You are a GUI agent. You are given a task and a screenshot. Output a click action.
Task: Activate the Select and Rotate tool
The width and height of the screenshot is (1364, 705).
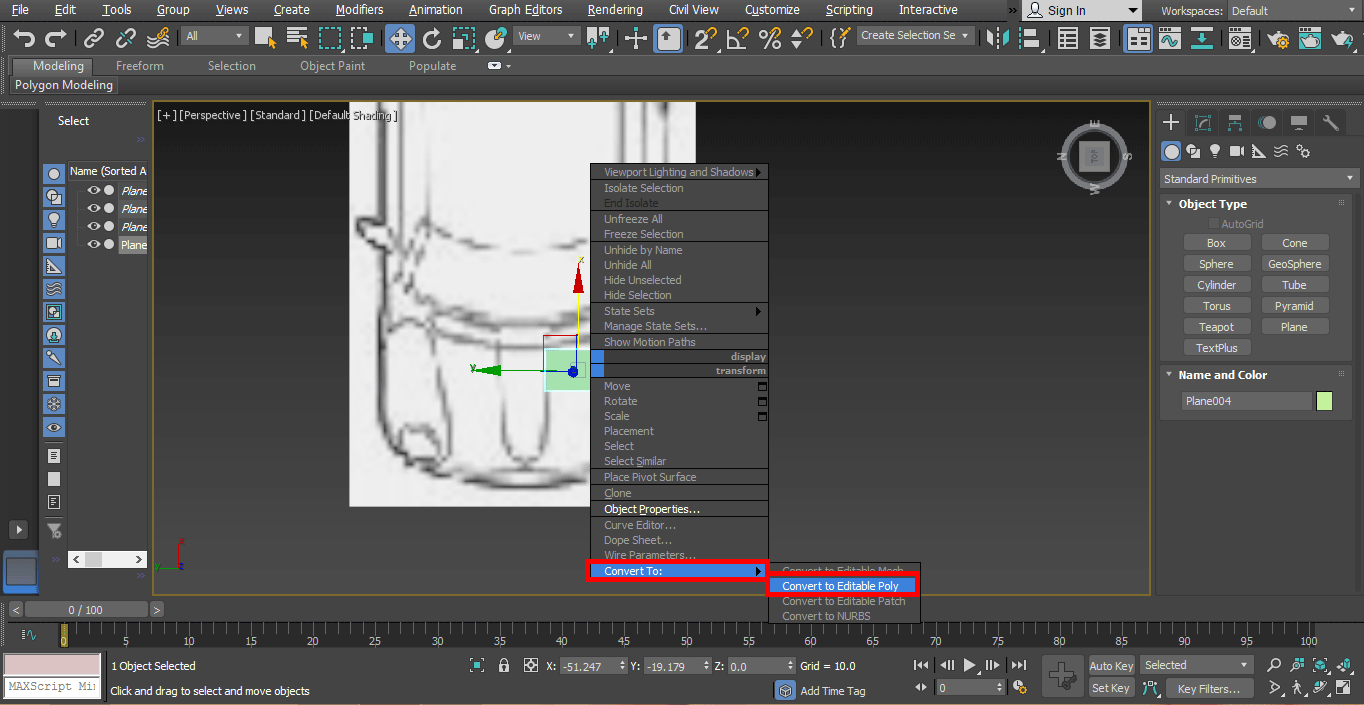pyautogui.click(x=431, y=38)
